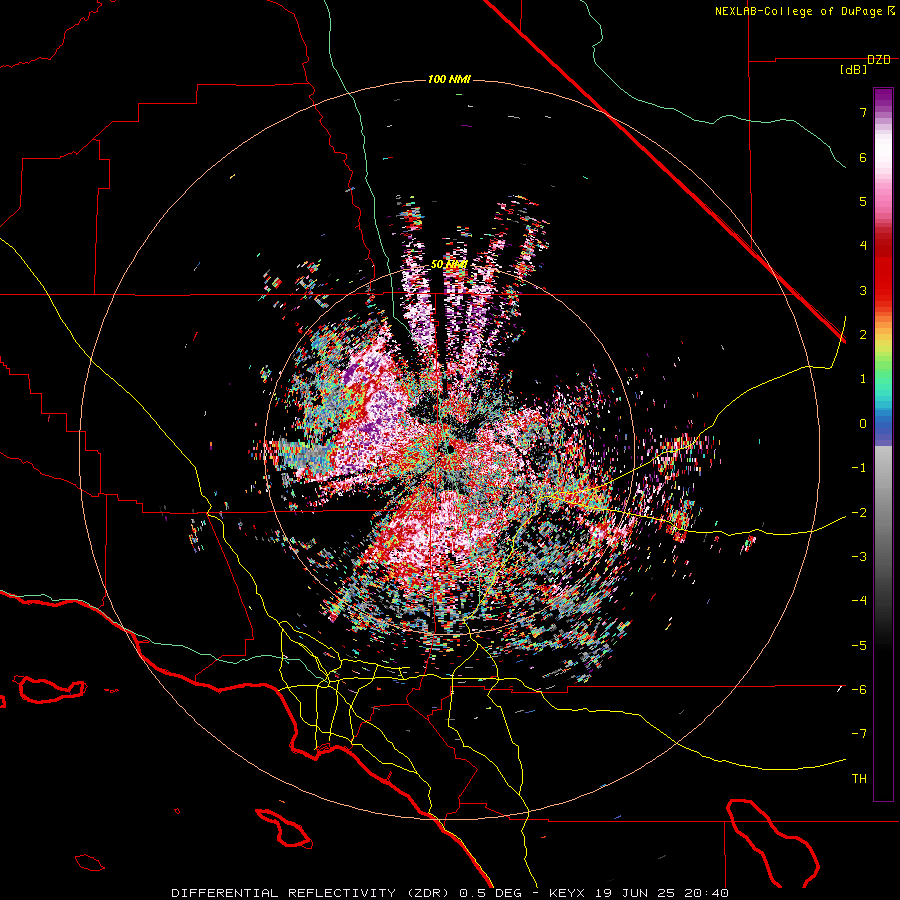Screen dimensions: 900x900
Task: Click the 0 dB tick label on the legend
Action: click(x=863, y=424)
